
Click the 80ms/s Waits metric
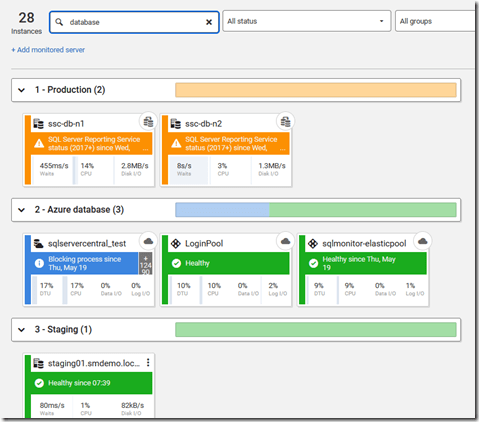(x=52, y=408)
